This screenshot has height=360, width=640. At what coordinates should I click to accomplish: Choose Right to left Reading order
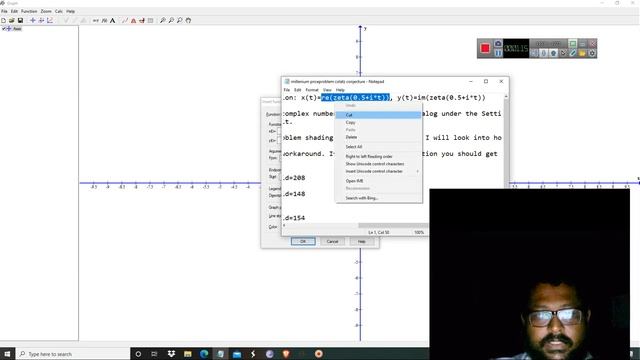378,157
